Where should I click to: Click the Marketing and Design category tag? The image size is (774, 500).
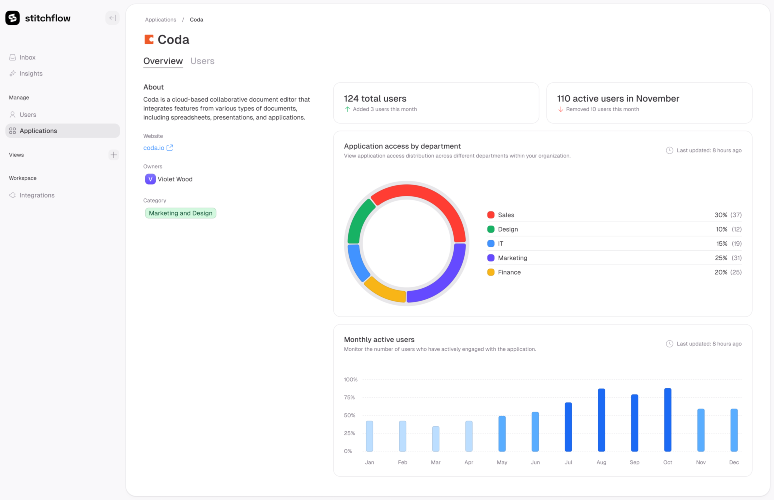coord(181,213)
